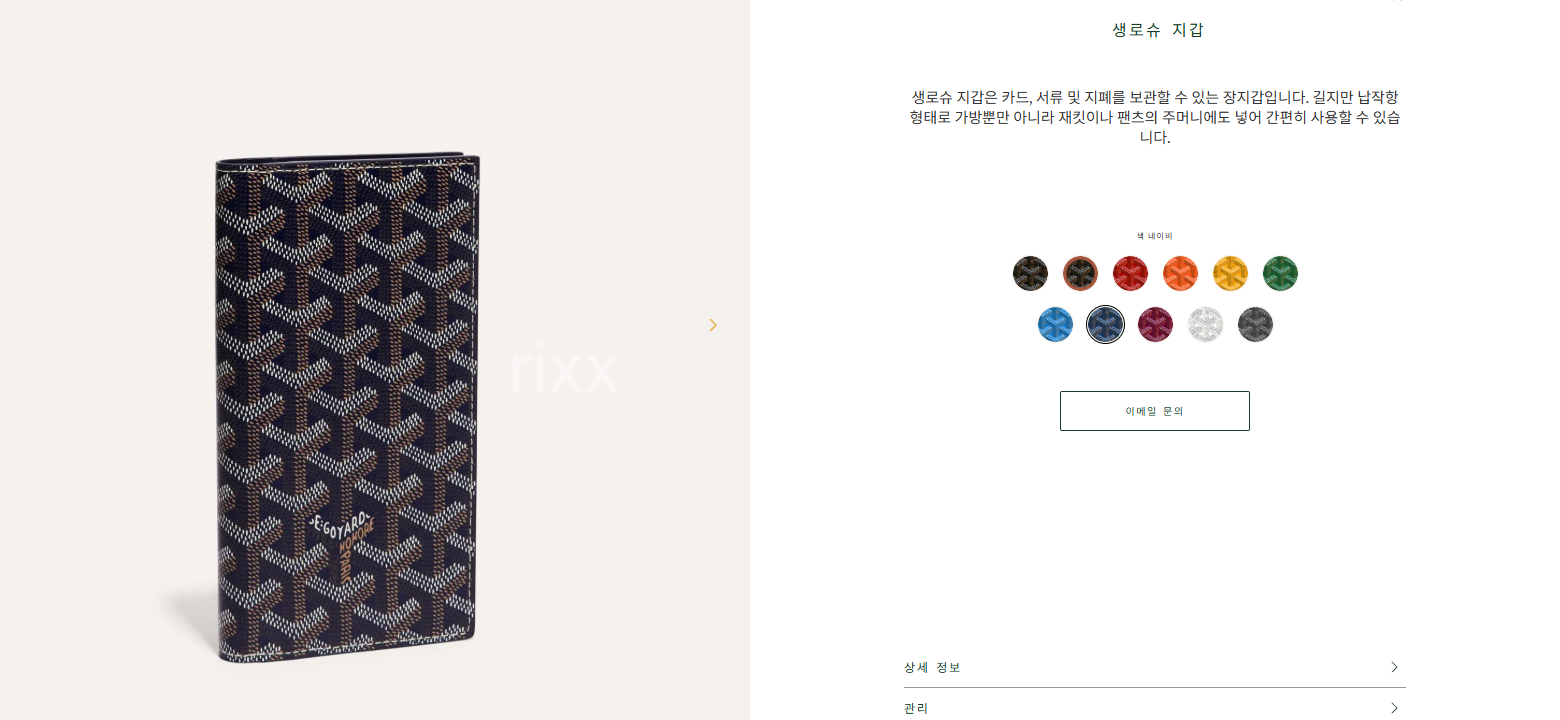
Task: Pick the red color option
Action: (x=1130, y=273)
